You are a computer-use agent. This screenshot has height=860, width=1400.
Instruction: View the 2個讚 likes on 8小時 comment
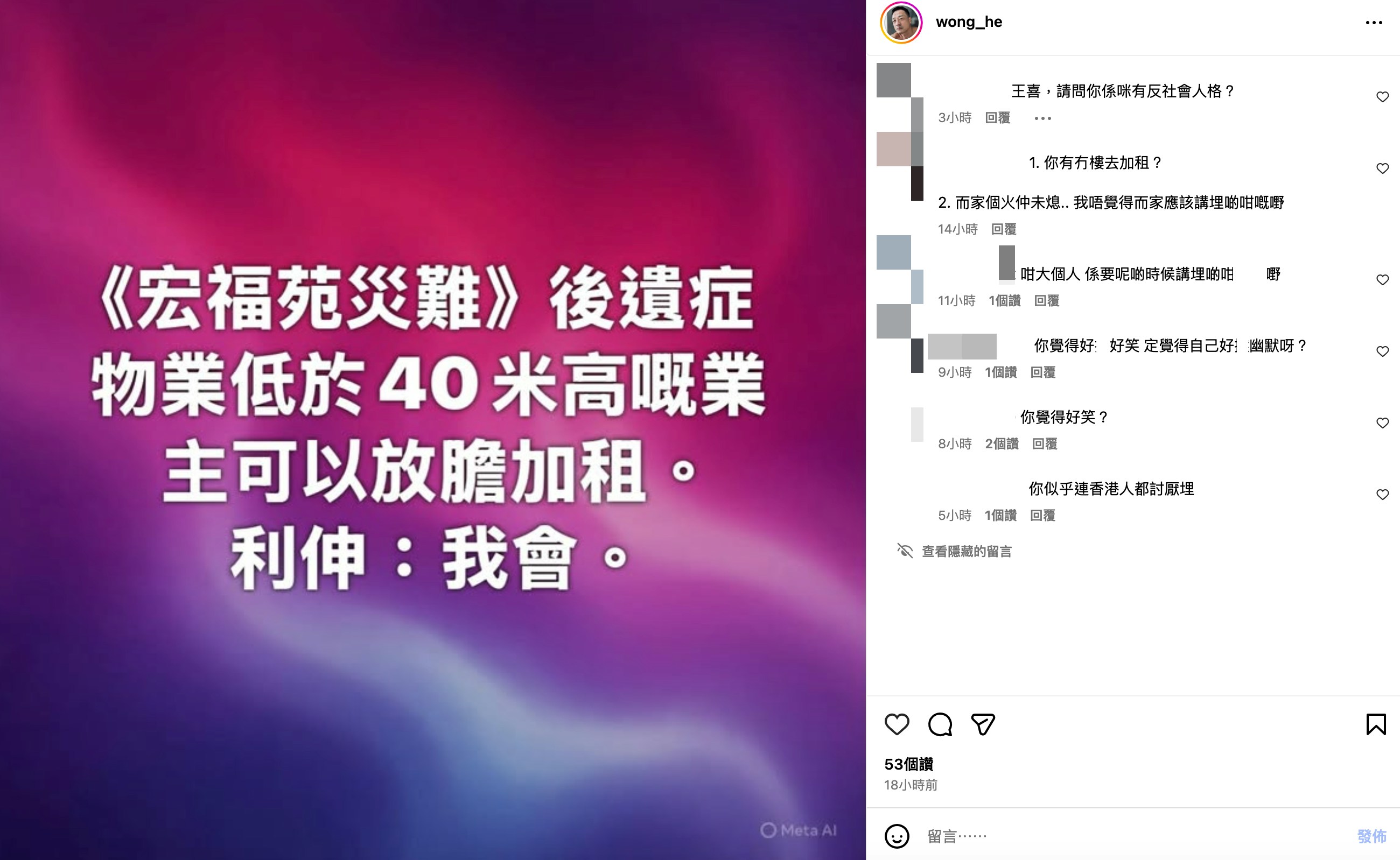pos(1002,443)
